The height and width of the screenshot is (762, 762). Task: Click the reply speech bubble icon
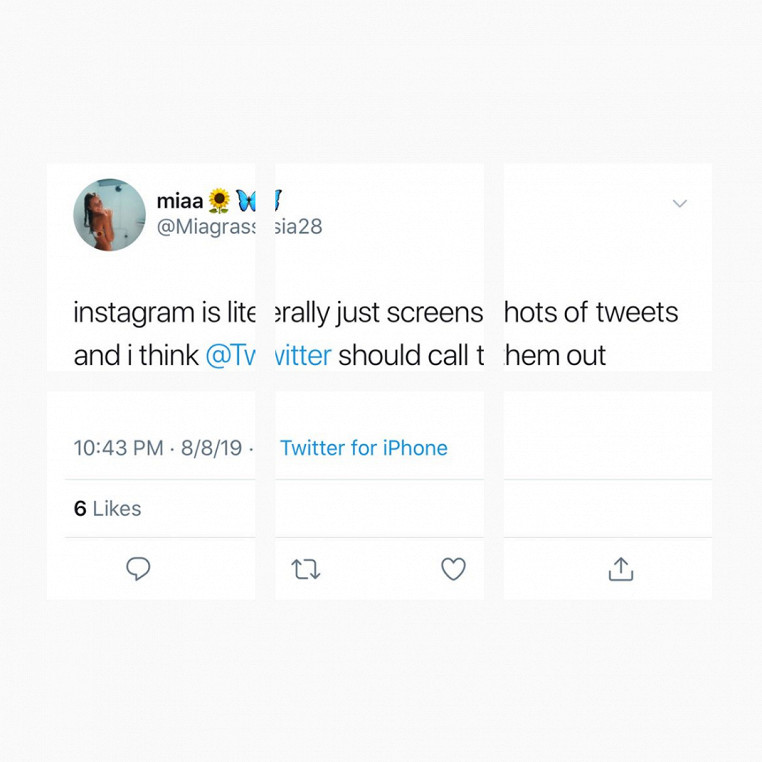(x=138, y=569)
